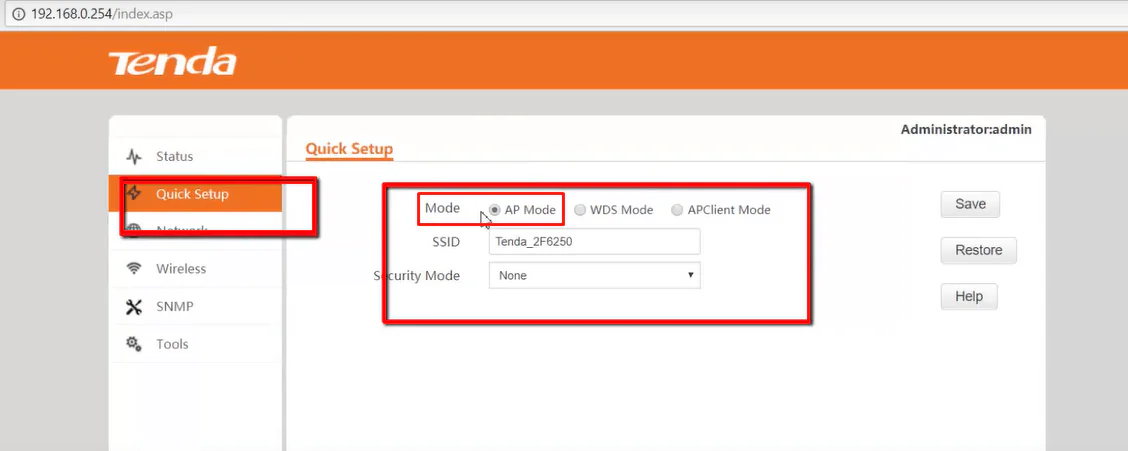Click the SNMP tools icon

(134, 306)
